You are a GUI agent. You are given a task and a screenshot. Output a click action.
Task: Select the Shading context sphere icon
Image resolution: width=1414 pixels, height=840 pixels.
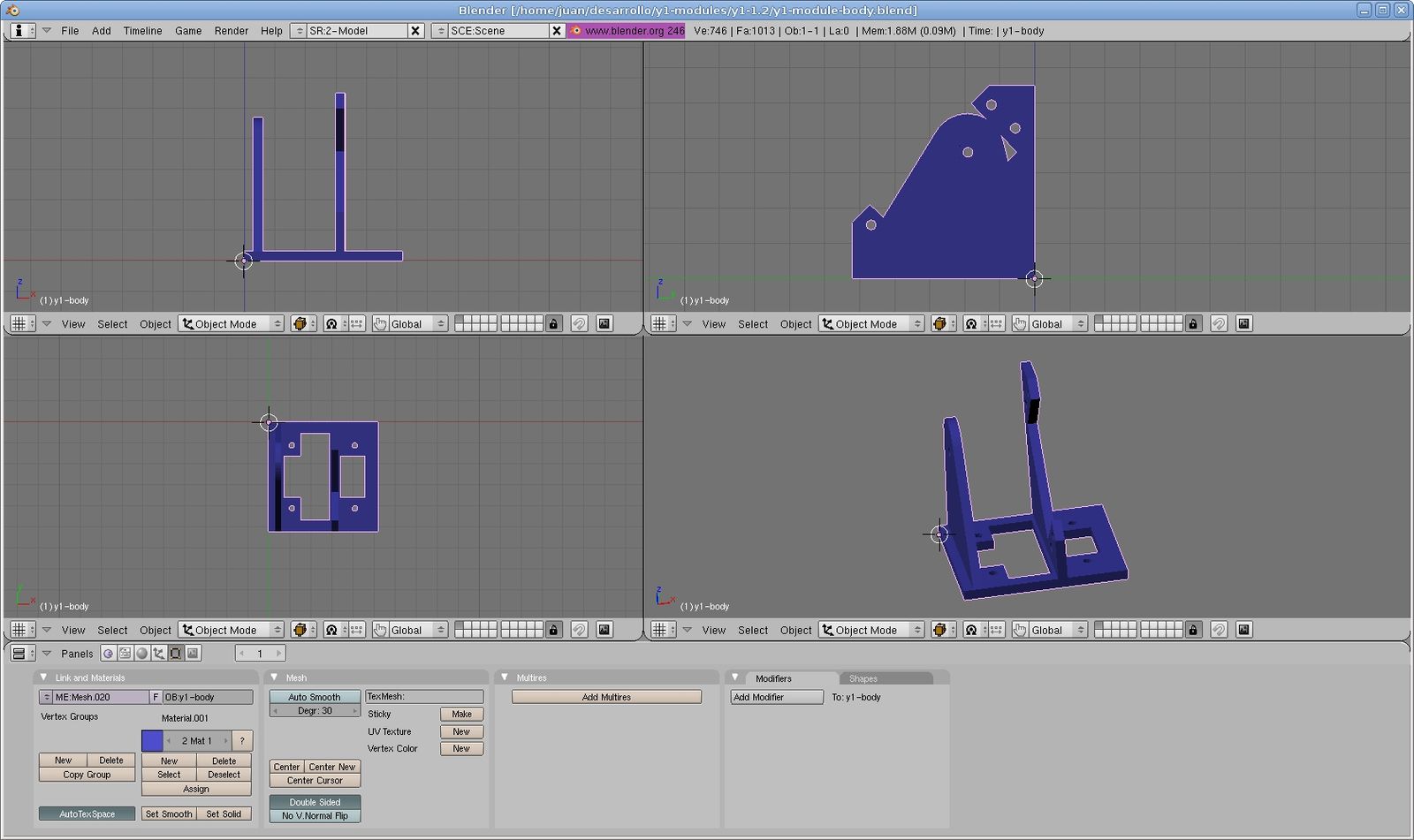(141, 654)
